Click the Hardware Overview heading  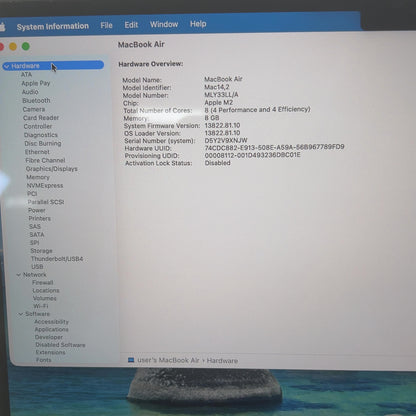151,64
